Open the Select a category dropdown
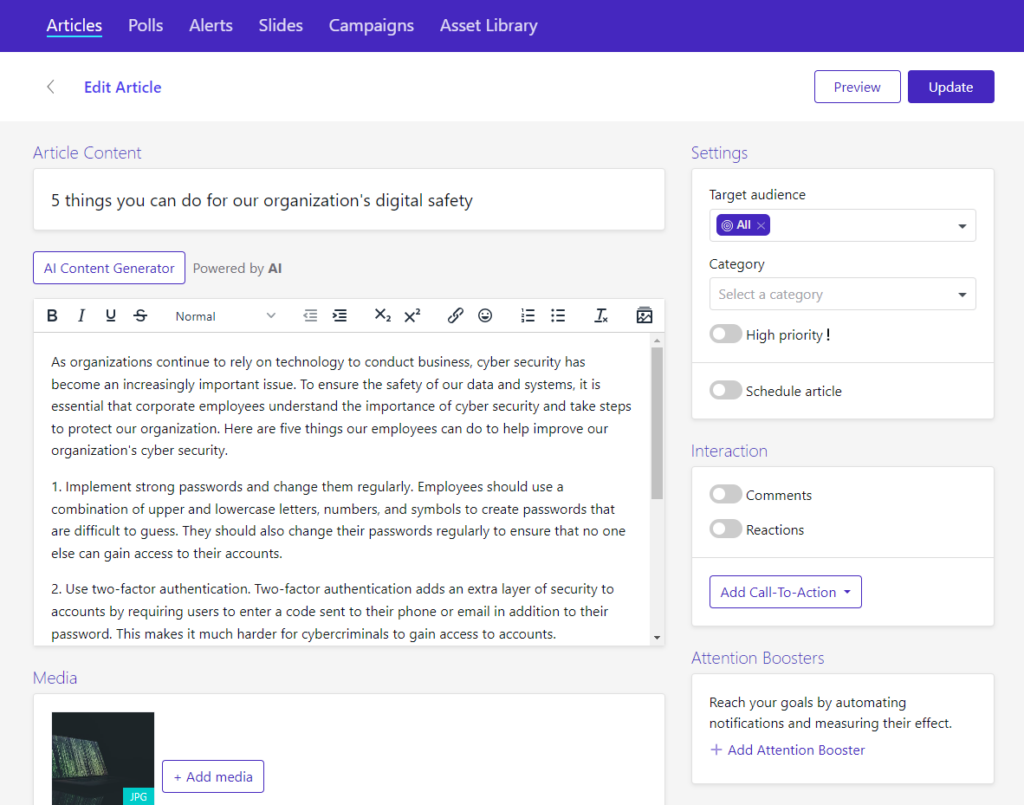The height and width of the screenshot is (805, 1024). 842,294
